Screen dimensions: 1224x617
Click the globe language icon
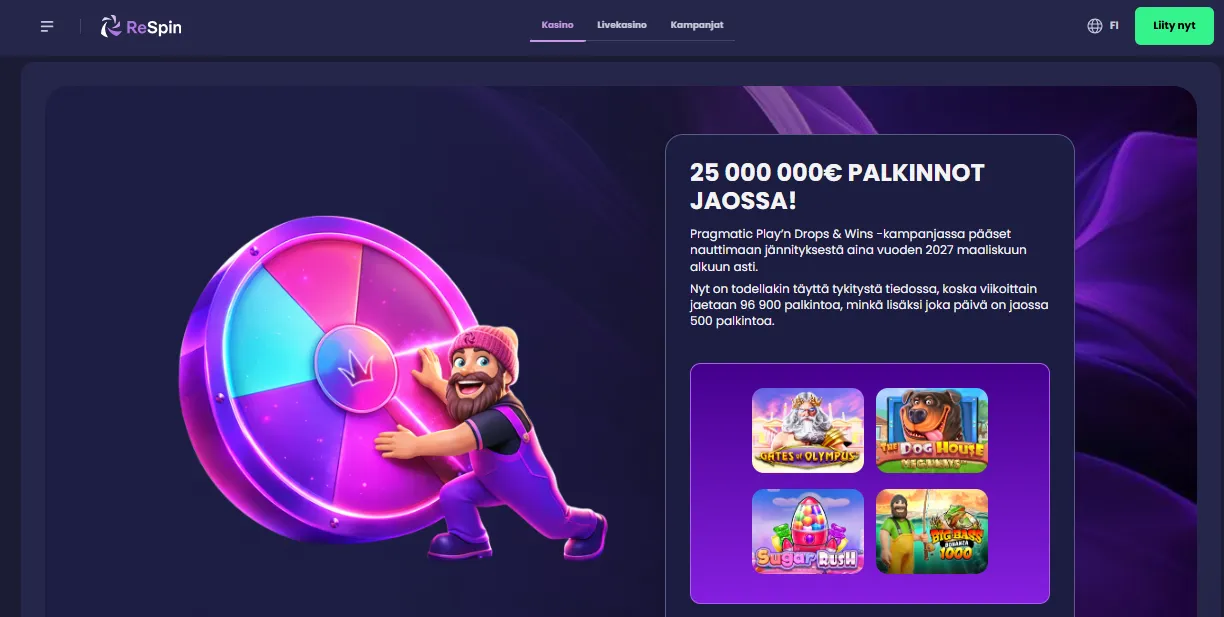click(x=1095, y=26)
